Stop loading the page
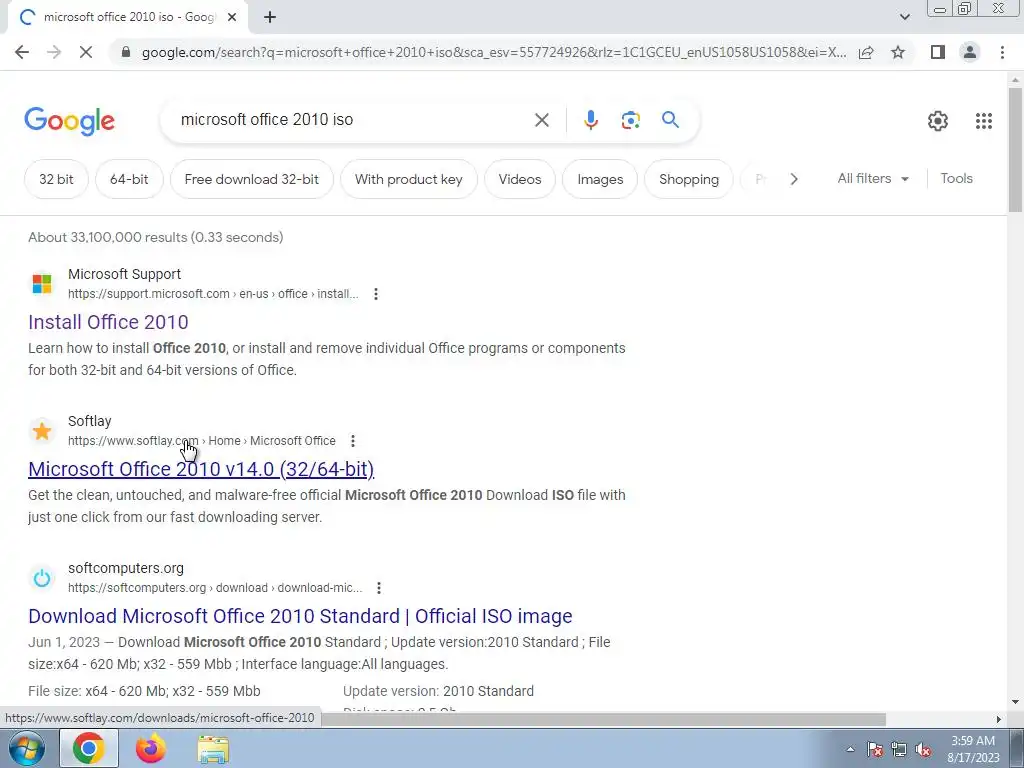The height and width of the screenshot is (768, 1024). 86,52
